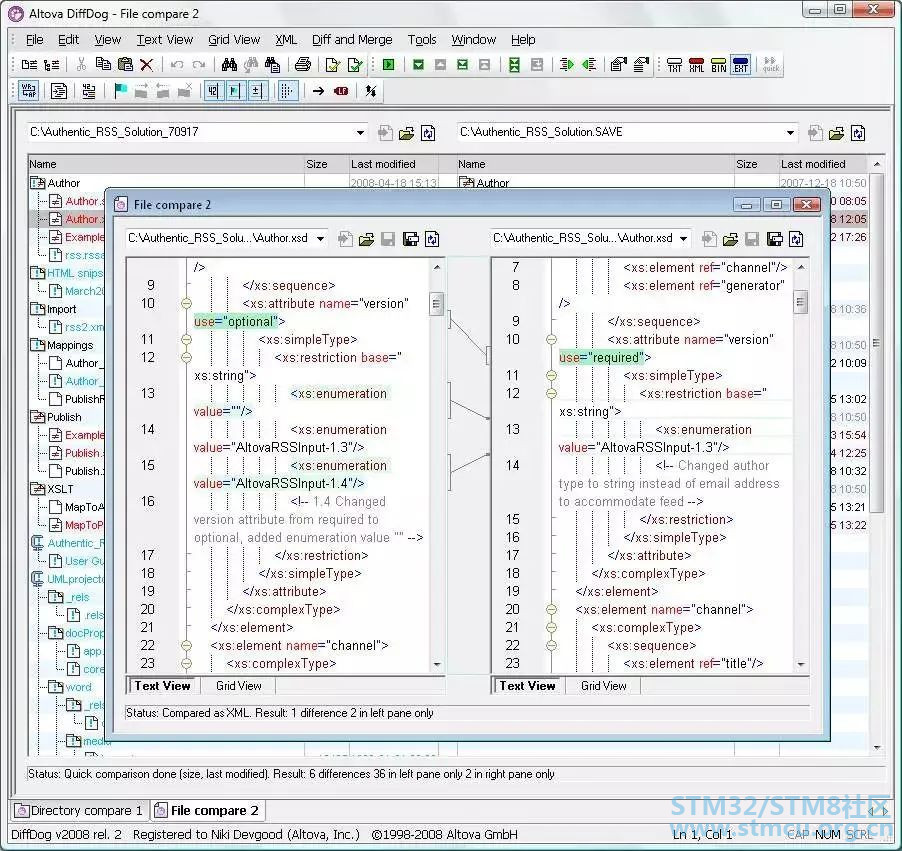
Task: Click the scissors Cut icon
Action: (81, 64)
